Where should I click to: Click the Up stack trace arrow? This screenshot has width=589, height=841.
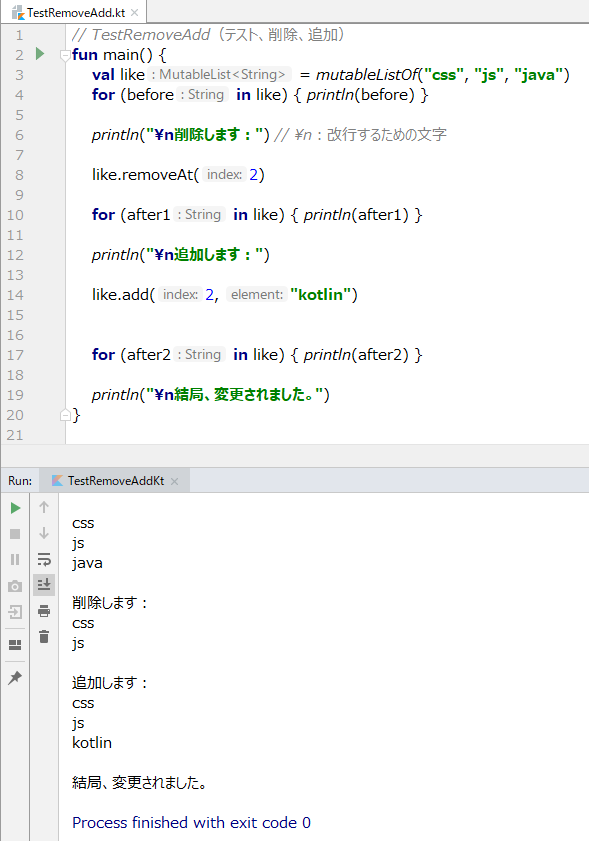(44, 507)
